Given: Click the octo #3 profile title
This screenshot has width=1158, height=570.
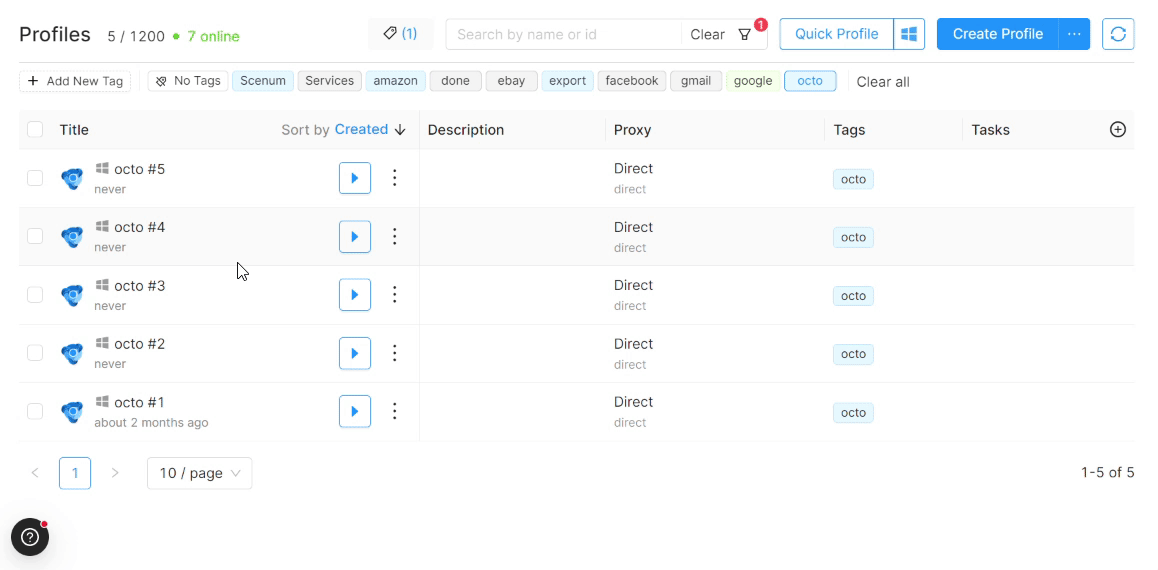Looking at the screenshot, I should (140, 286).
